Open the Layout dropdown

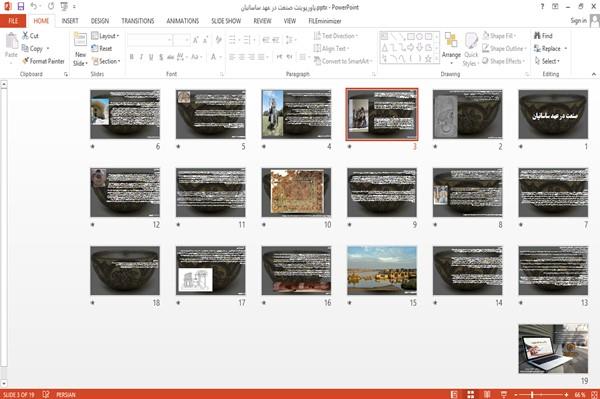[105, 36]
